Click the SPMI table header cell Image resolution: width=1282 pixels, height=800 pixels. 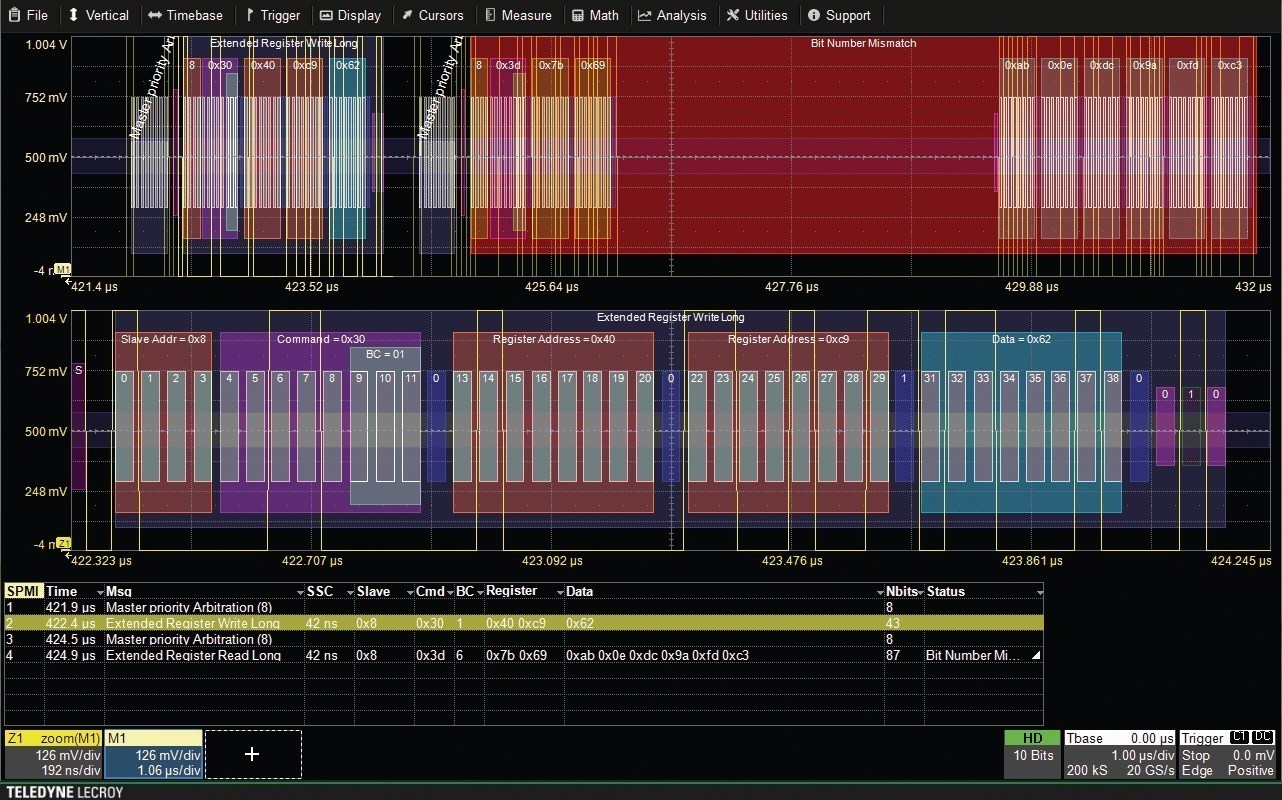pyautogui.click(x=23, y=592)
